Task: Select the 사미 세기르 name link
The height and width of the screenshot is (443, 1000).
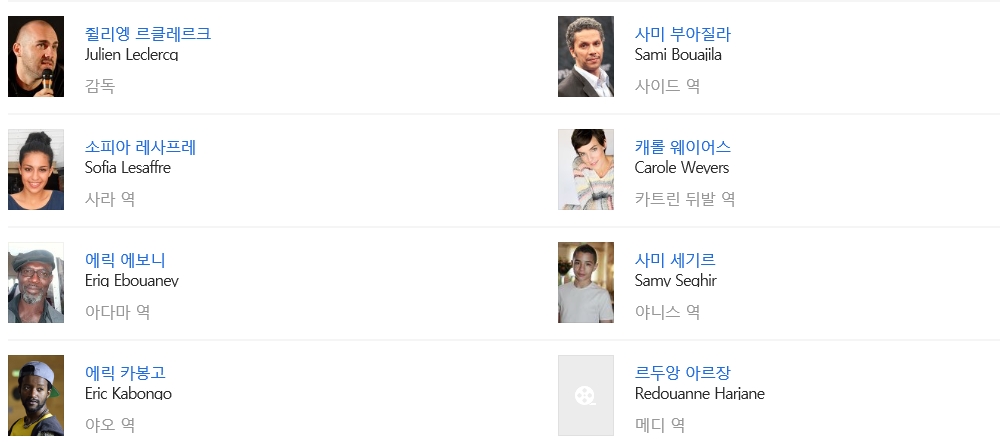Action: click(x=675, y=260)
